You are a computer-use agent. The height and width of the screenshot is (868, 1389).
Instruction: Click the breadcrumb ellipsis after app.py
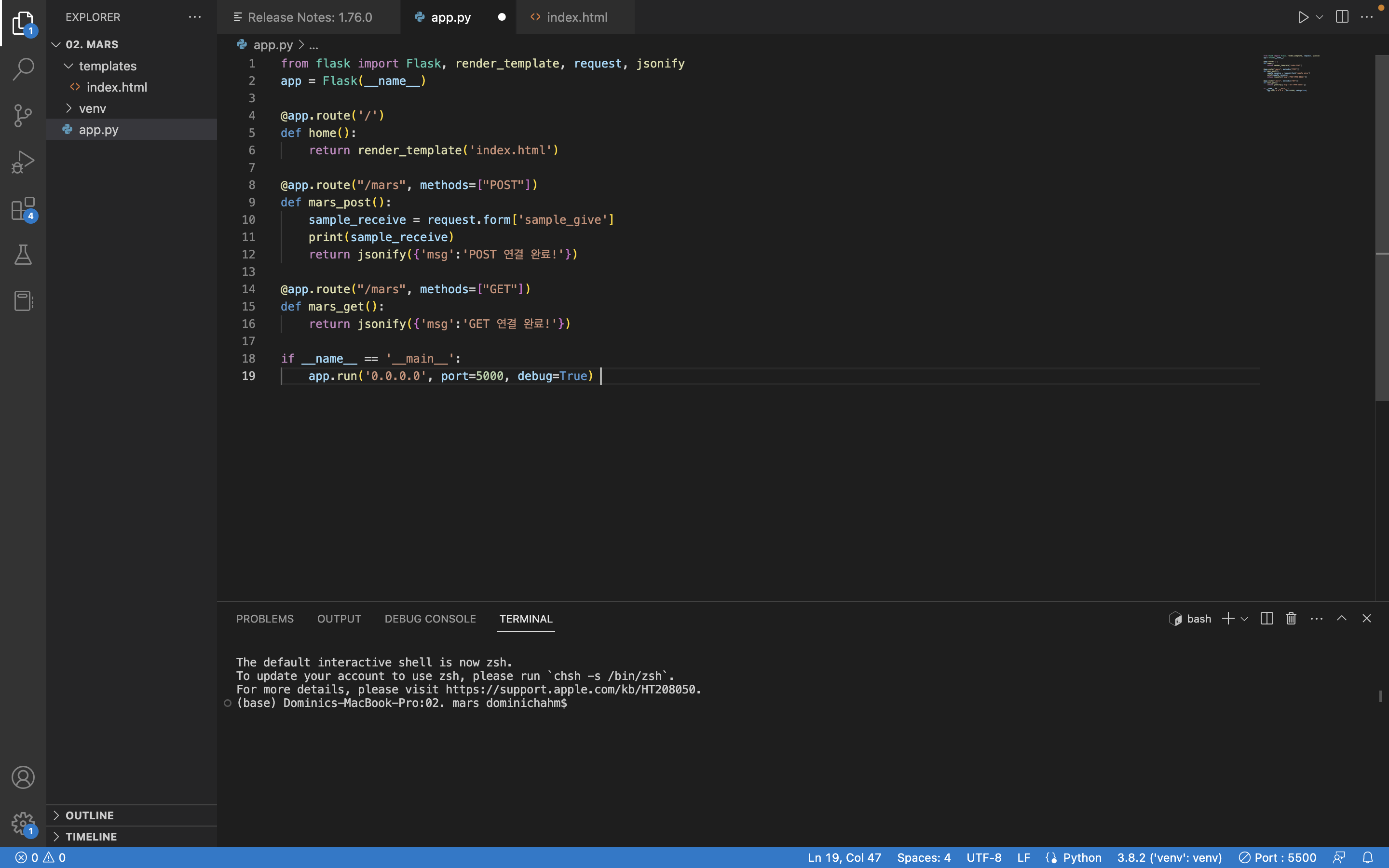[313, 45]
